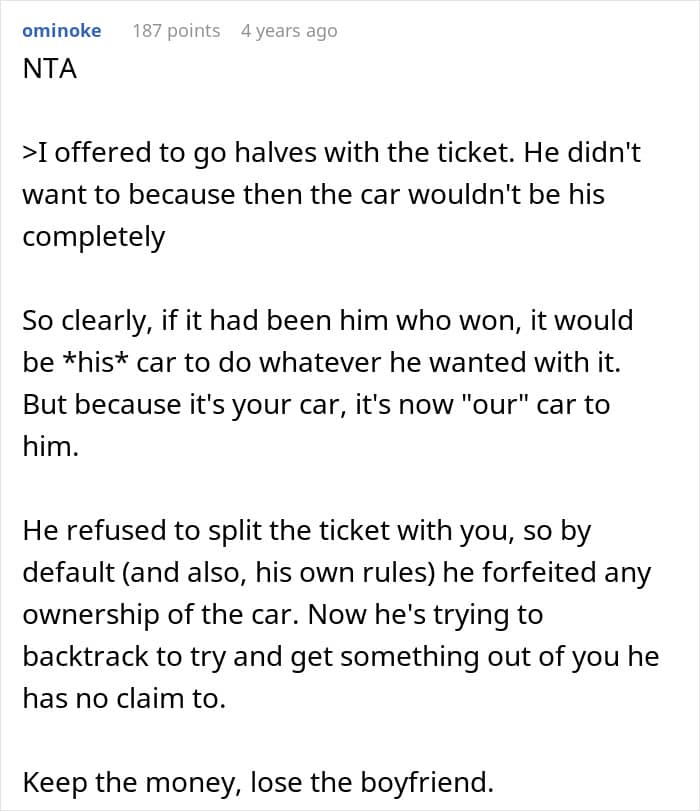Click the final line "Keep the money"

pos(258,783)
